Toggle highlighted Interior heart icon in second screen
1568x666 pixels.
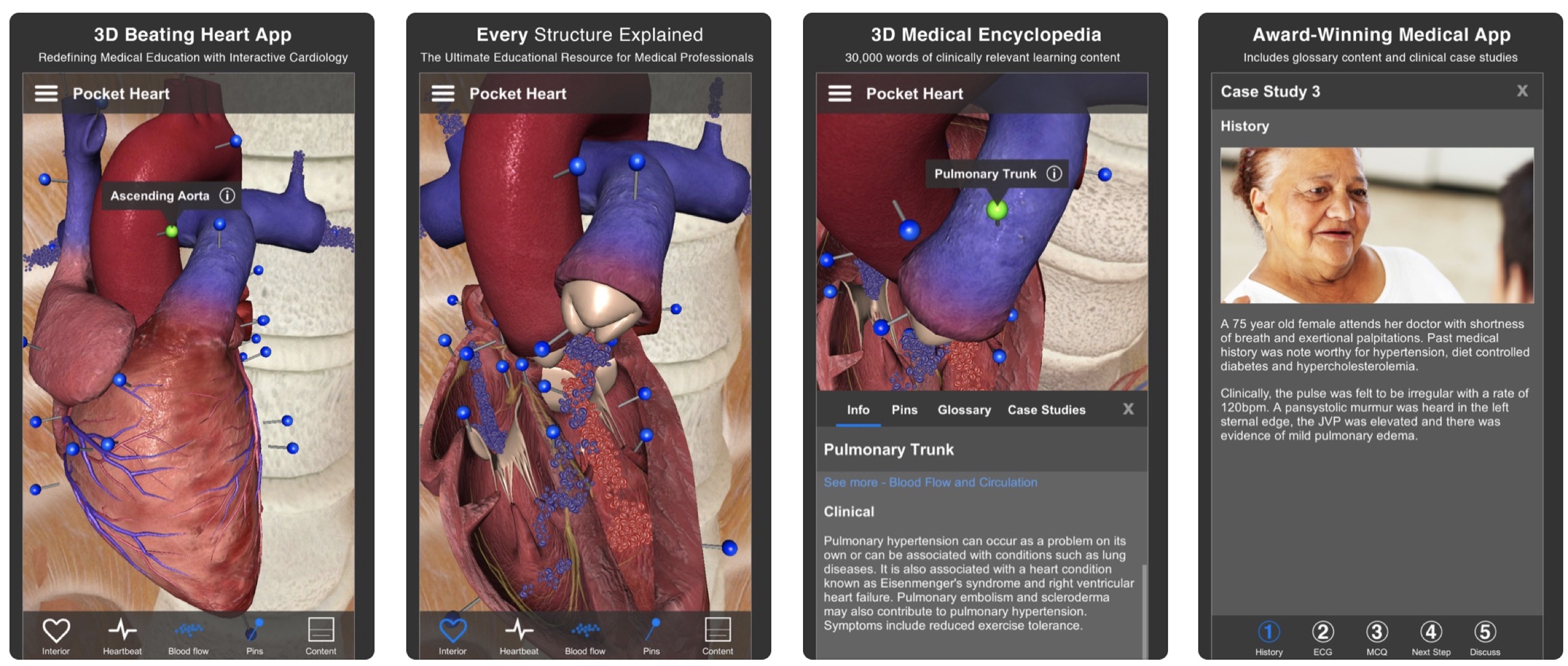(x=453, y=637)
